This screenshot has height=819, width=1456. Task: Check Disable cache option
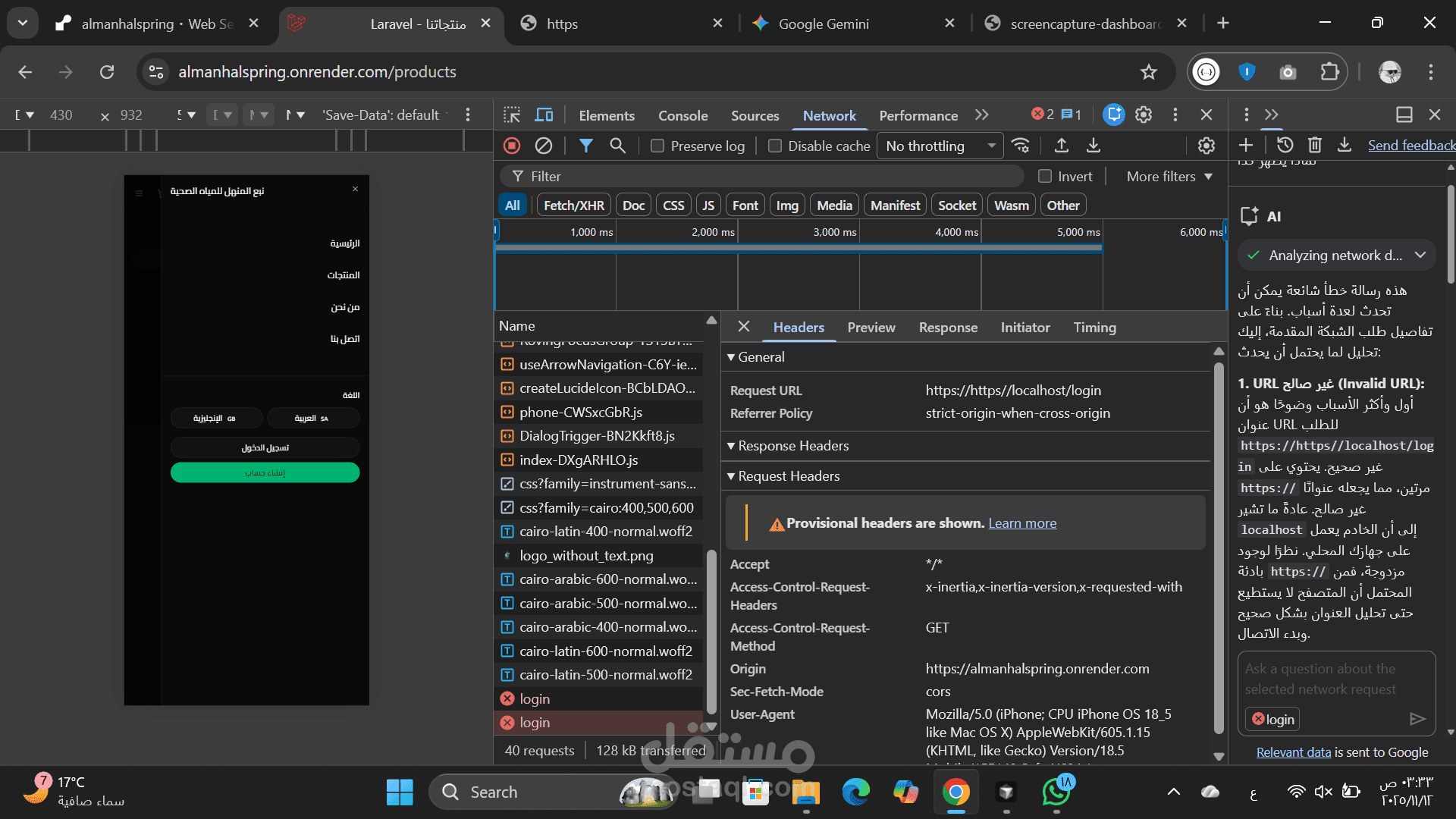774,146
